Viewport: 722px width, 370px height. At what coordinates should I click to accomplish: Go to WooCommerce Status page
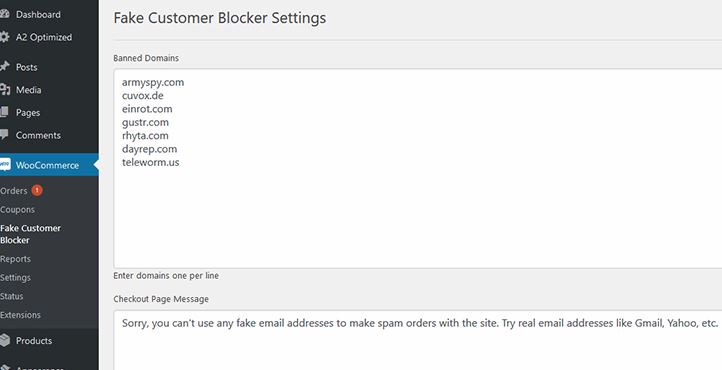12,296
